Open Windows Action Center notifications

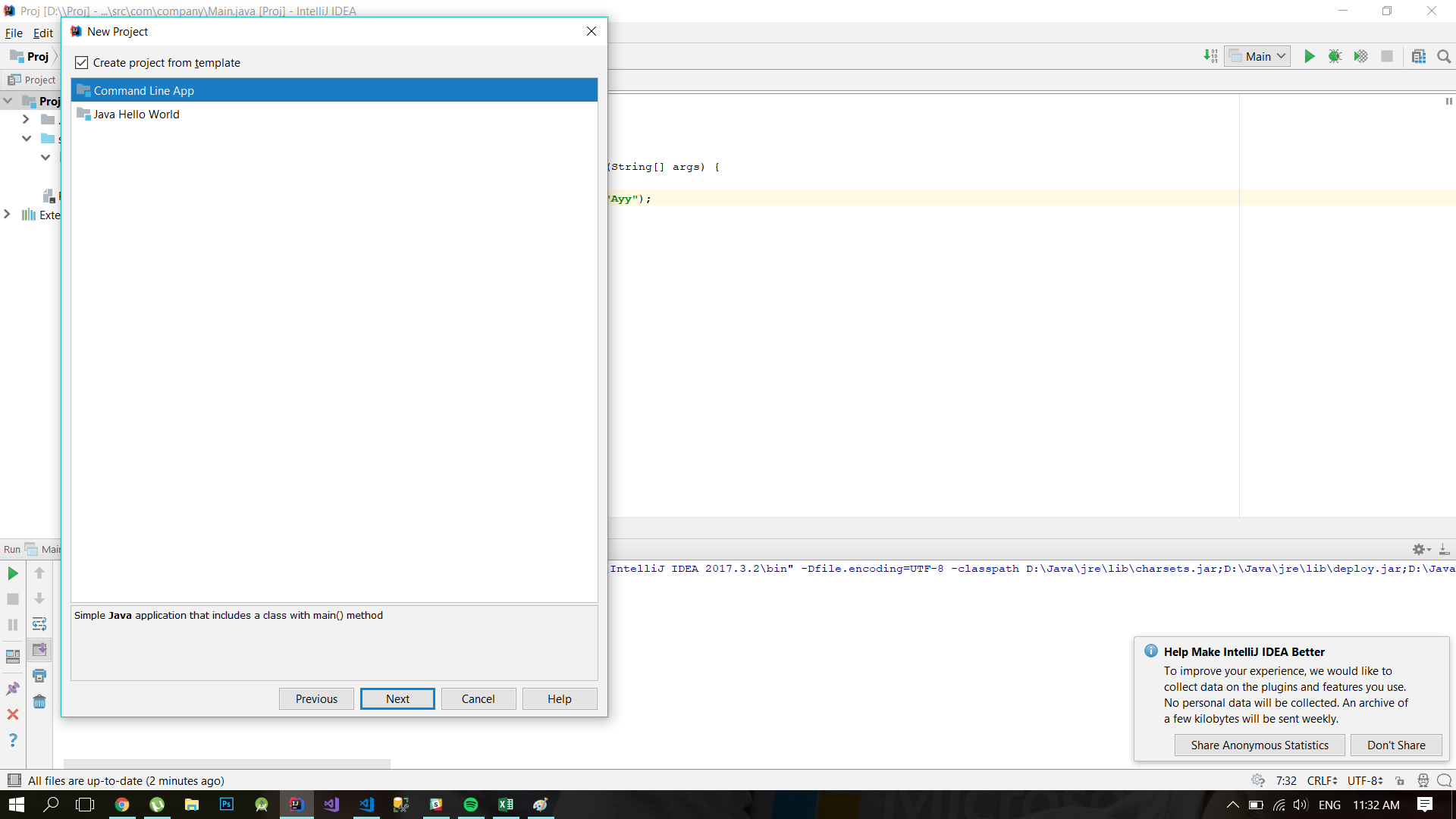point(1425,805)
